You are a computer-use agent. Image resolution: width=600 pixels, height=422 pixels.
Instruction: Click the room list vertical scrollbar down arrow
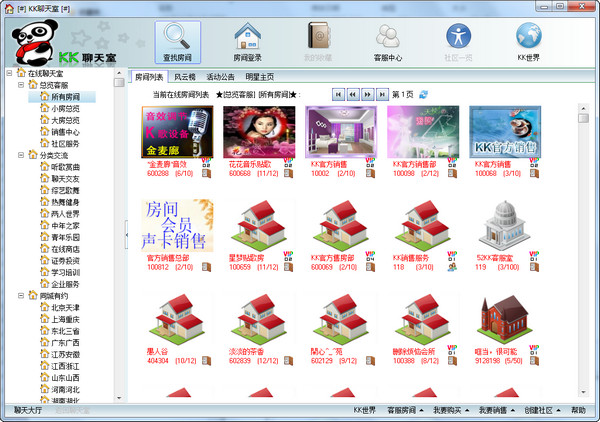583,391
